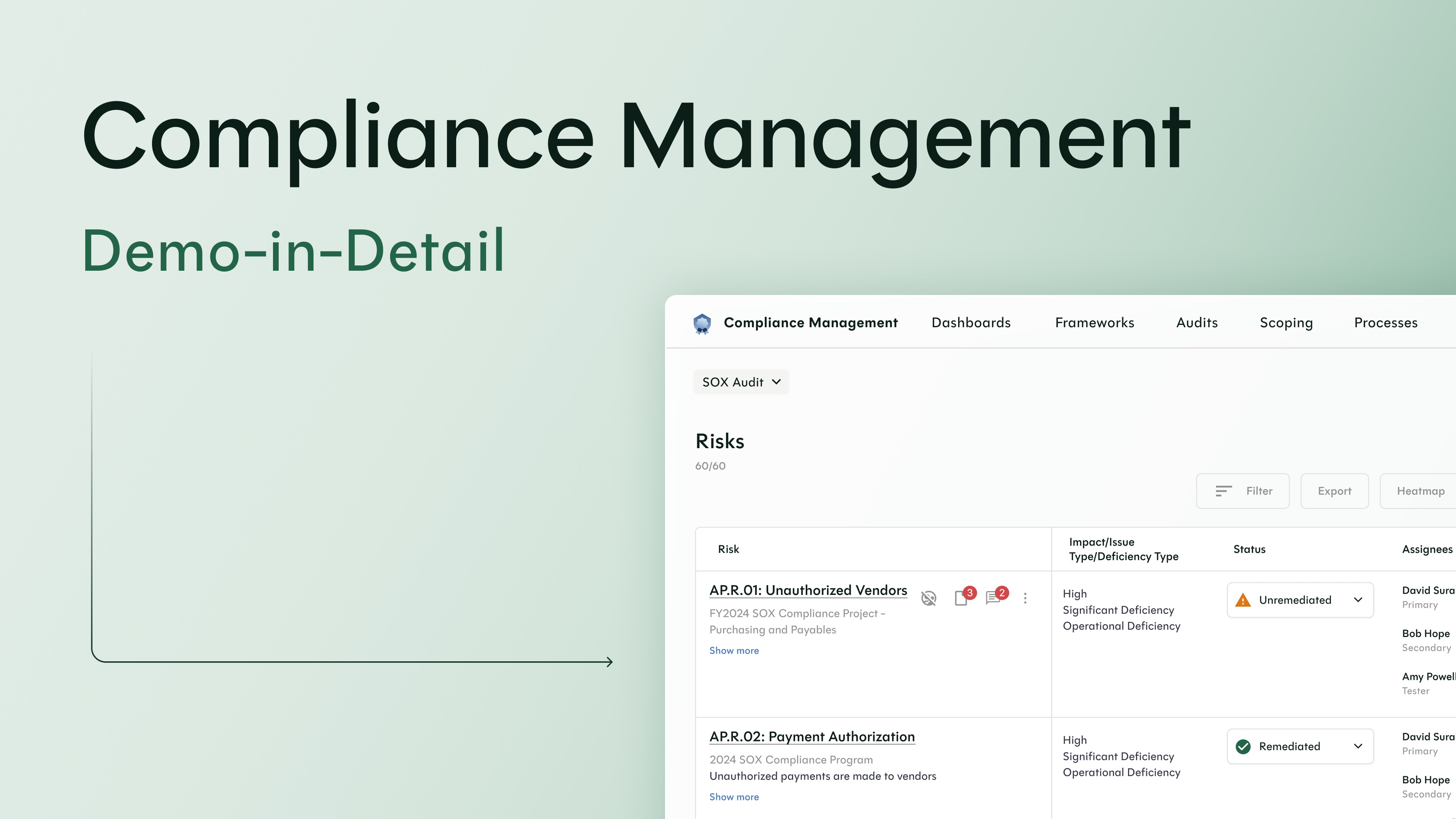Screen dimensions: 1456x819
Task: Click the Compliance Management shield logo
Action: 702,324
